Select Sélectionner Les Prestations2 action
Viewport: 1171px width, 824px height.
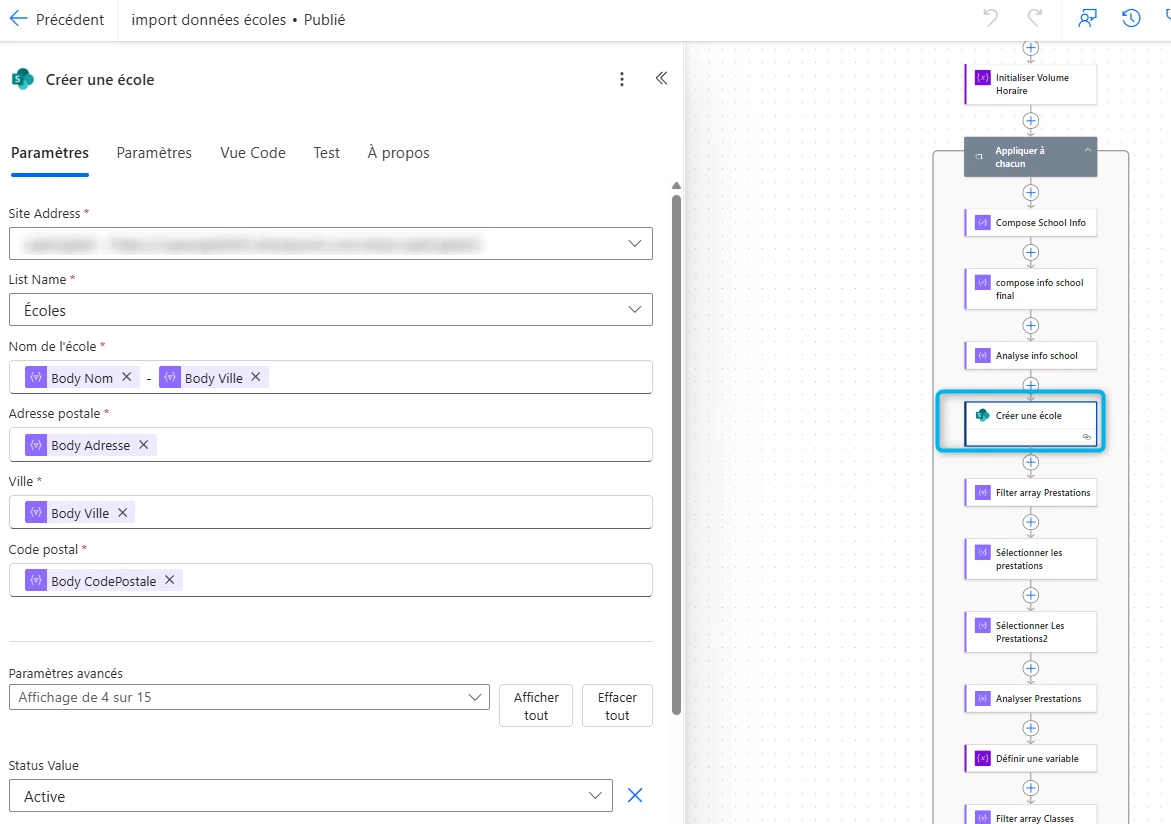pyautogui.click(x=1031, y=632)
